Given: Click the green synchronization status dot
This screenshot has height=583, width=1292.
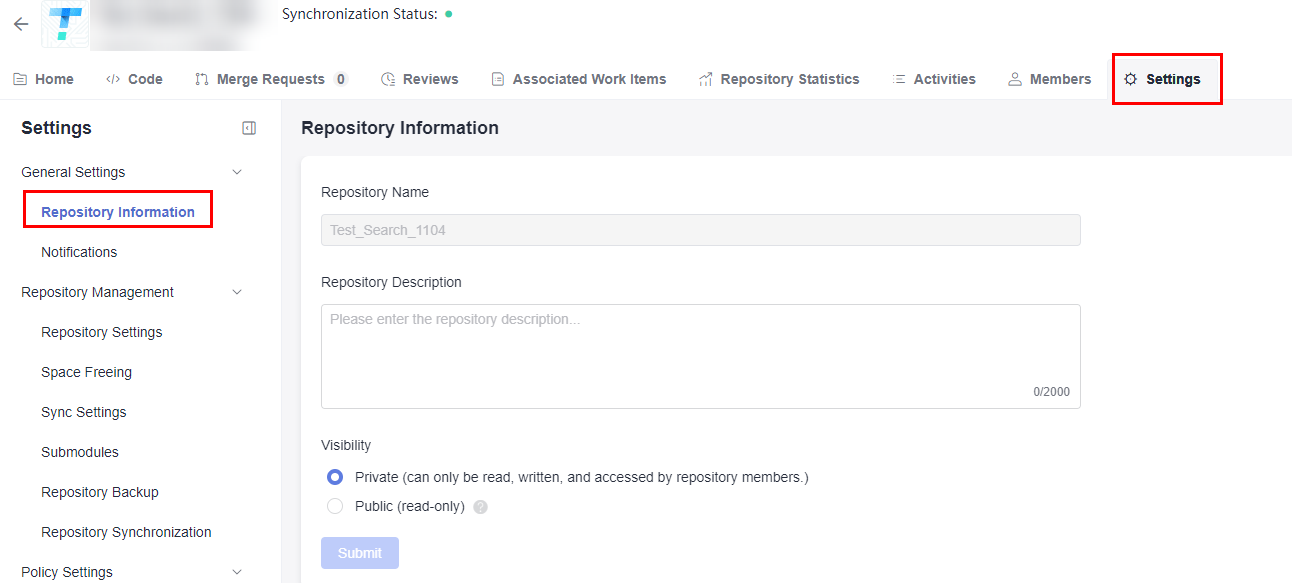Looking at the screenshot, I should point(448,14).
